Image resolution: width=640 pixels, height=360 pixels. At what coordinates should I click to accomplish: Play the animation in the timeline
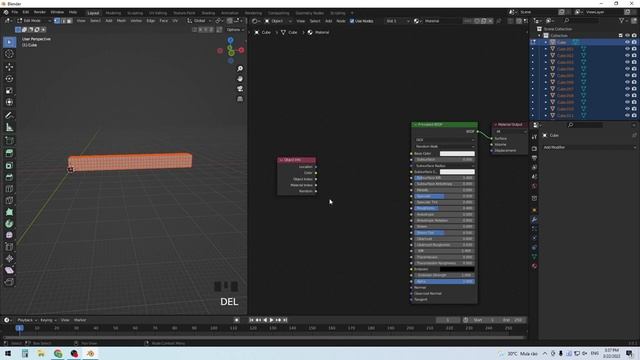pyautogui.click(x=271, y=320)
